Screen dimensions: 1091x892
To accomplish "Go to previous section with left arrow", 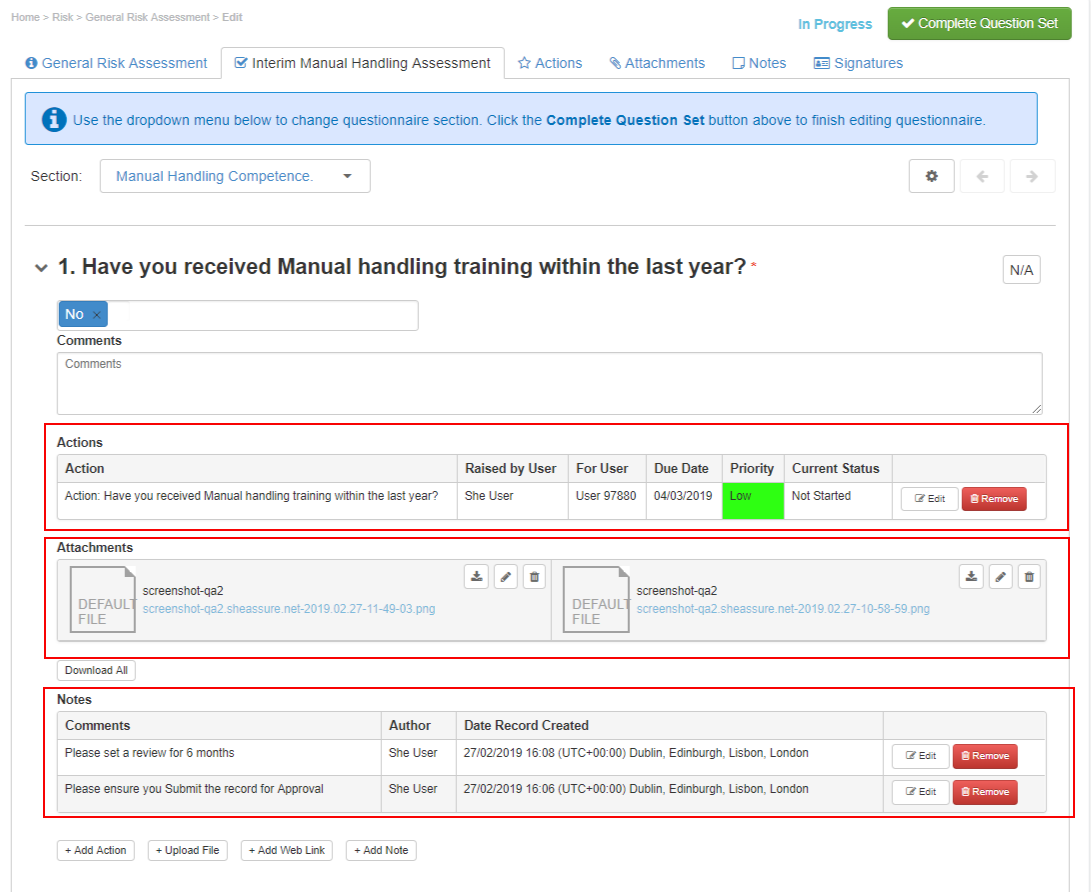I will coord(983,176).
